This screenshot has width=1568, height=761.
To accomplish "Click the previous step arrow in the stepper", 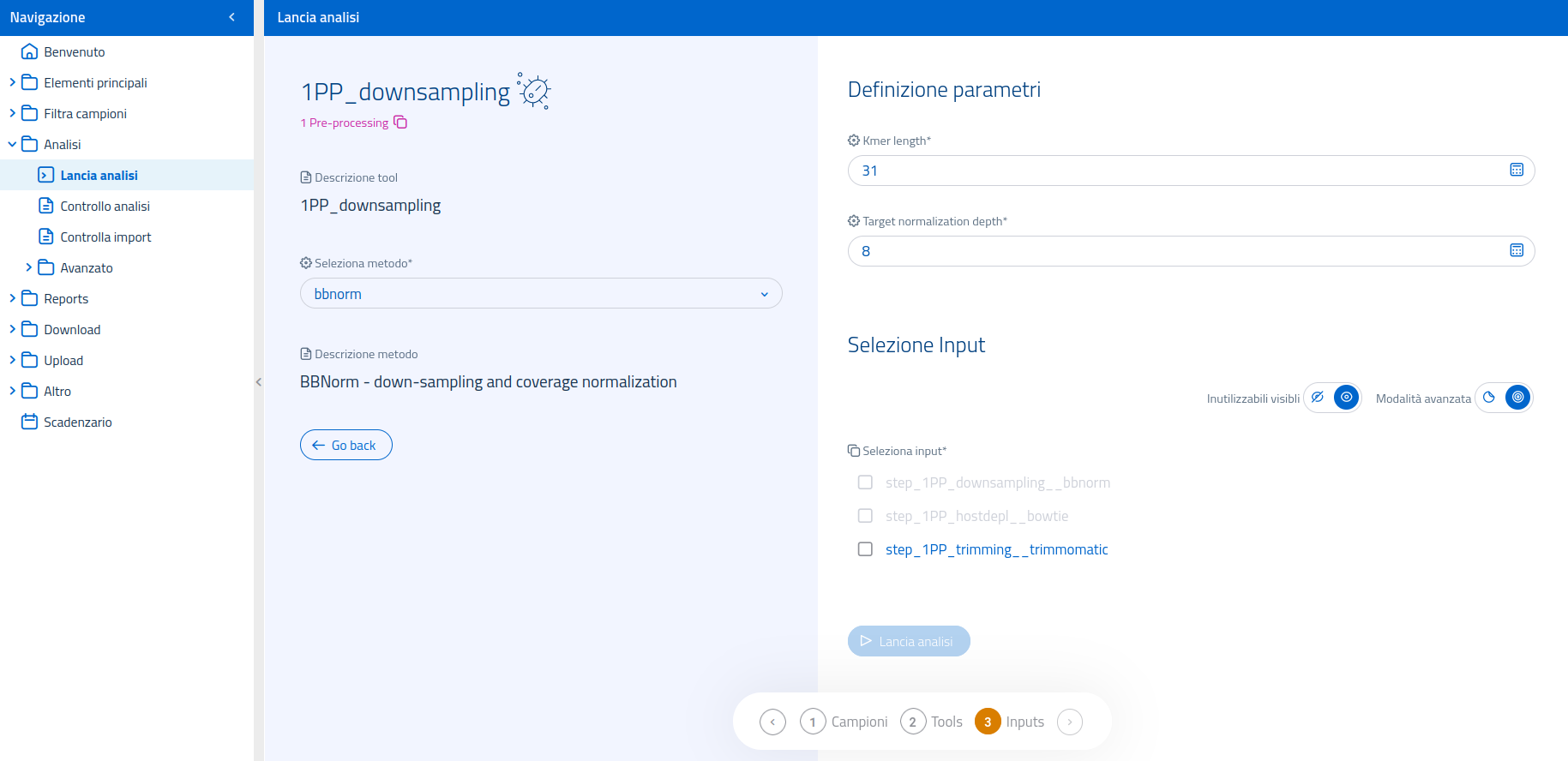I will tap(772, 722).
